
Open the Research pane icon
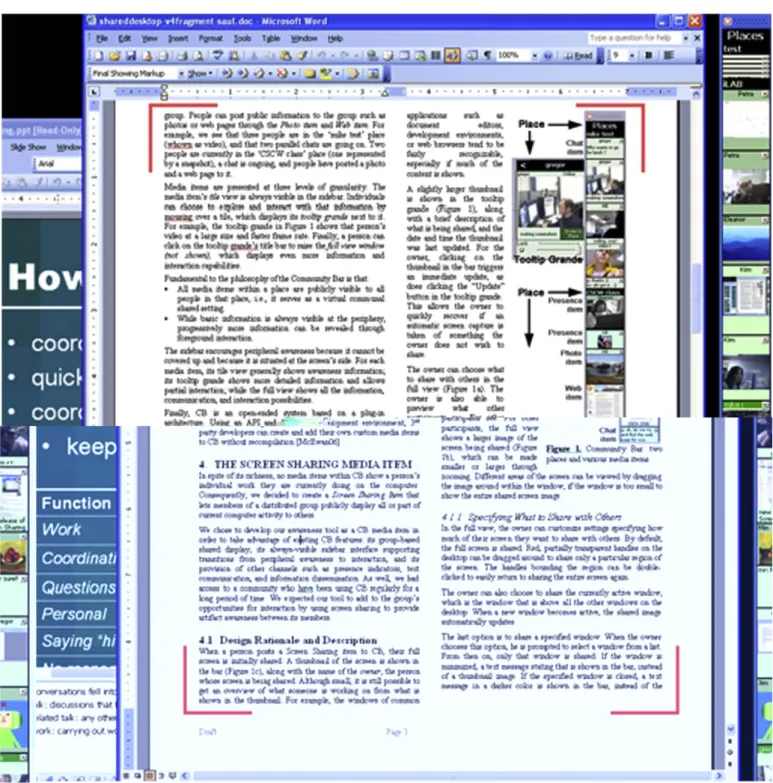234,55
